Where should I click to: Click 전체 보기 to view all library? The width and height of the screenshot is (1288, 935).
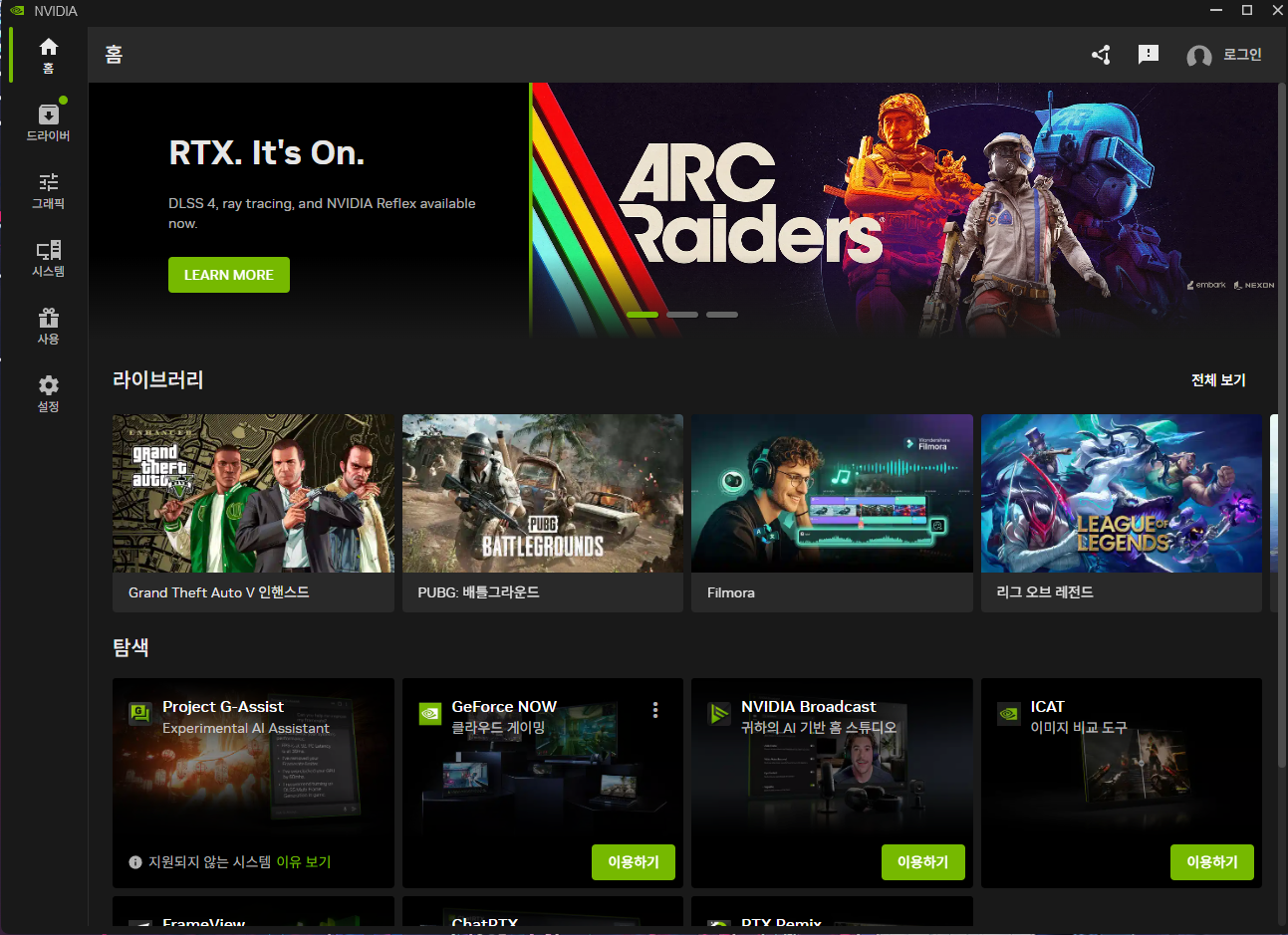tap(1218, 380)
